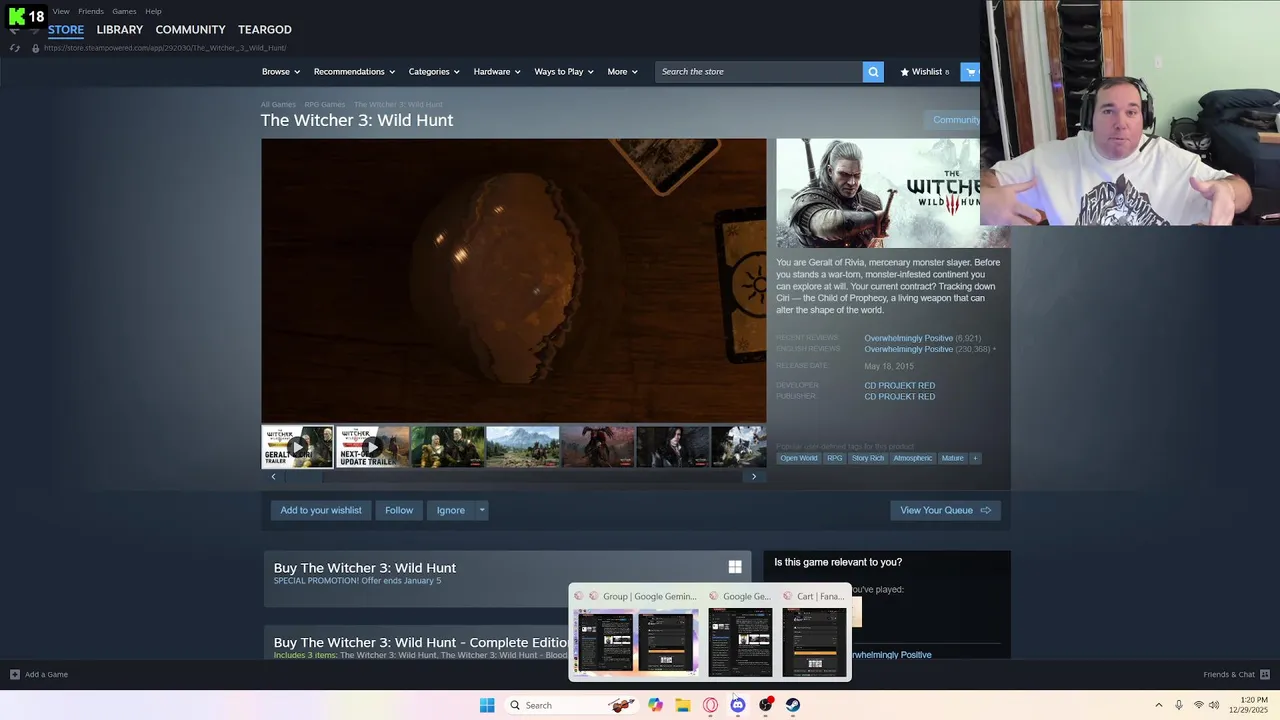Click View Your Queue button
The image size is (1280, 720).
click(x=945, y=510)
